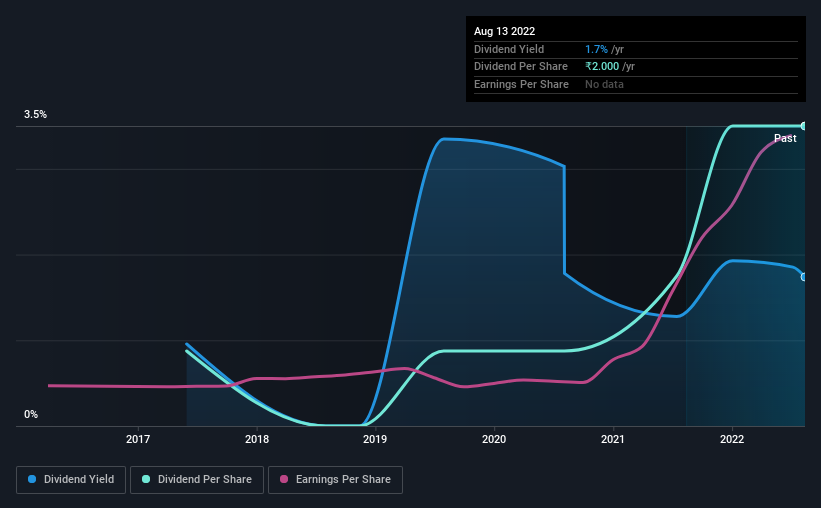Click the 0% y-axis label
Screen dimensions: 821x508
31,414
